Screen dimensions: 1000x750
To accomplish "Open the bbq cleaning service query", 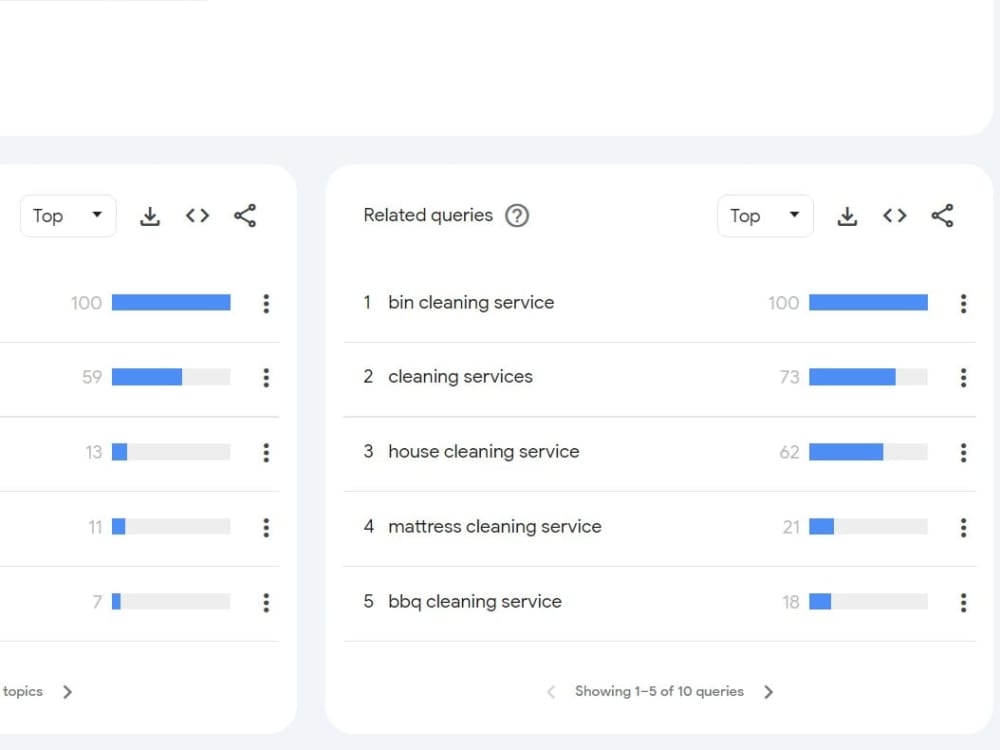I will (475, 601).
